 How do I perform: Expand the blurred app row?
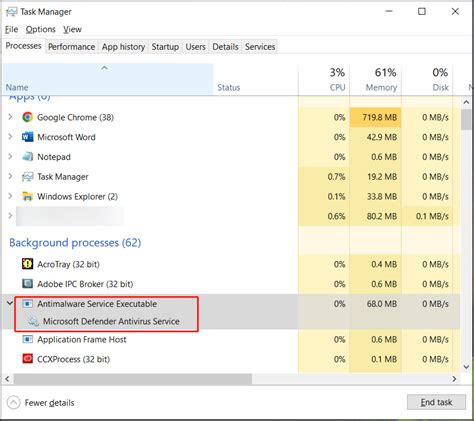(10, 216)
